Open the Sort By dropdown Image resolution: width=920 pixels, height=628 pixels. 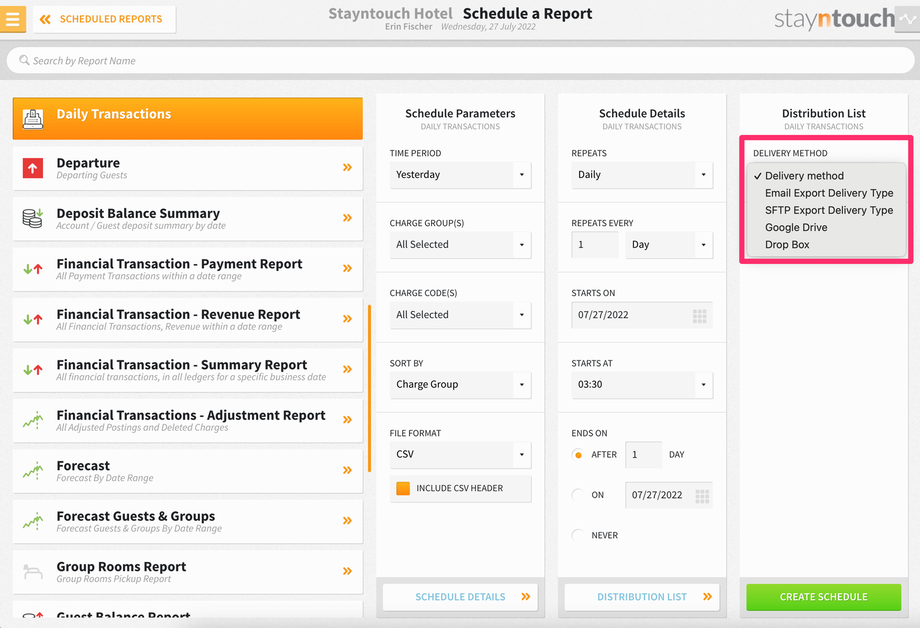[x=461, y=384]
